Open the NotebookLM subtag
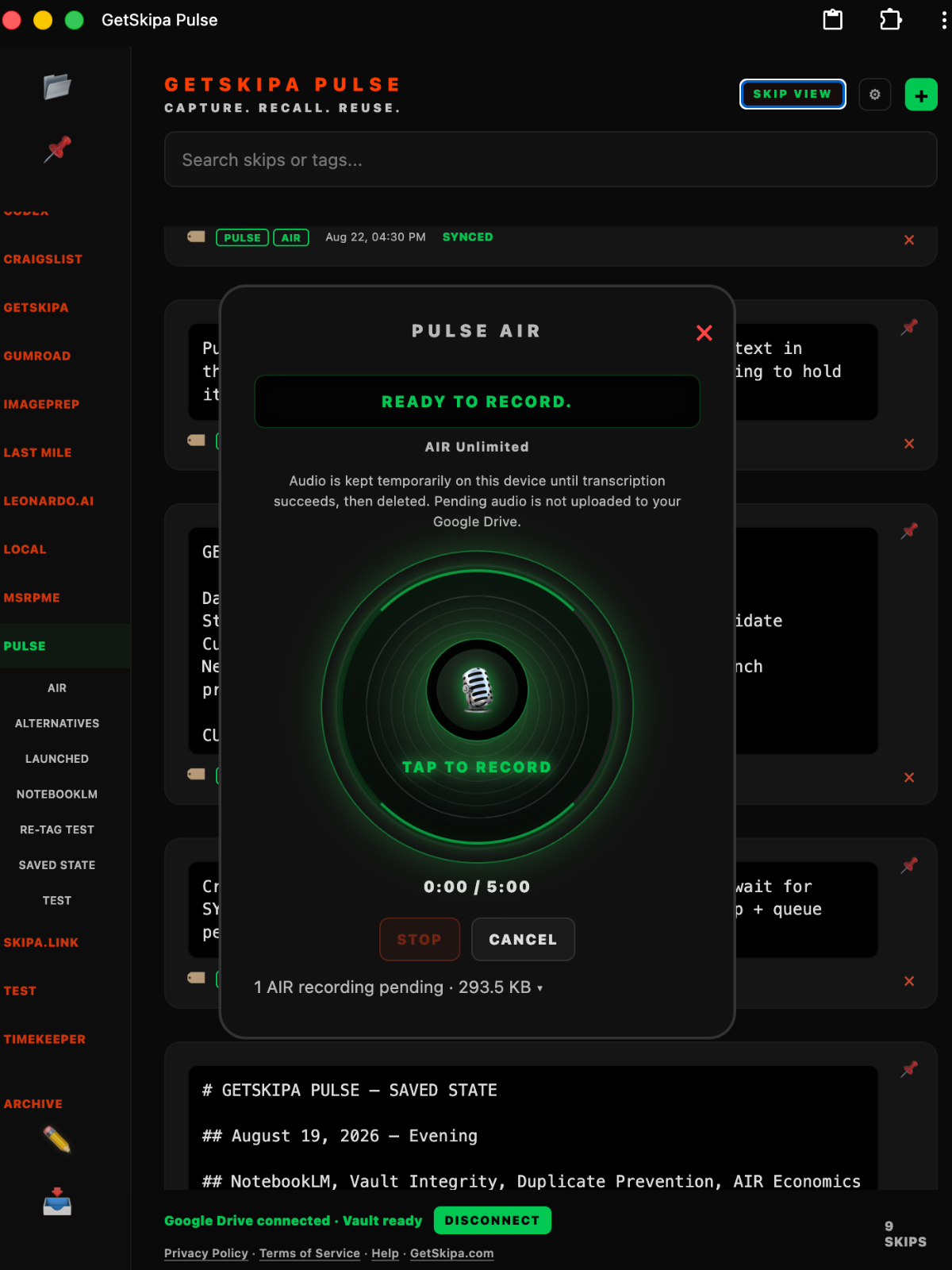952x1270 pixels. pyautogui.click(x=57, y=795)
